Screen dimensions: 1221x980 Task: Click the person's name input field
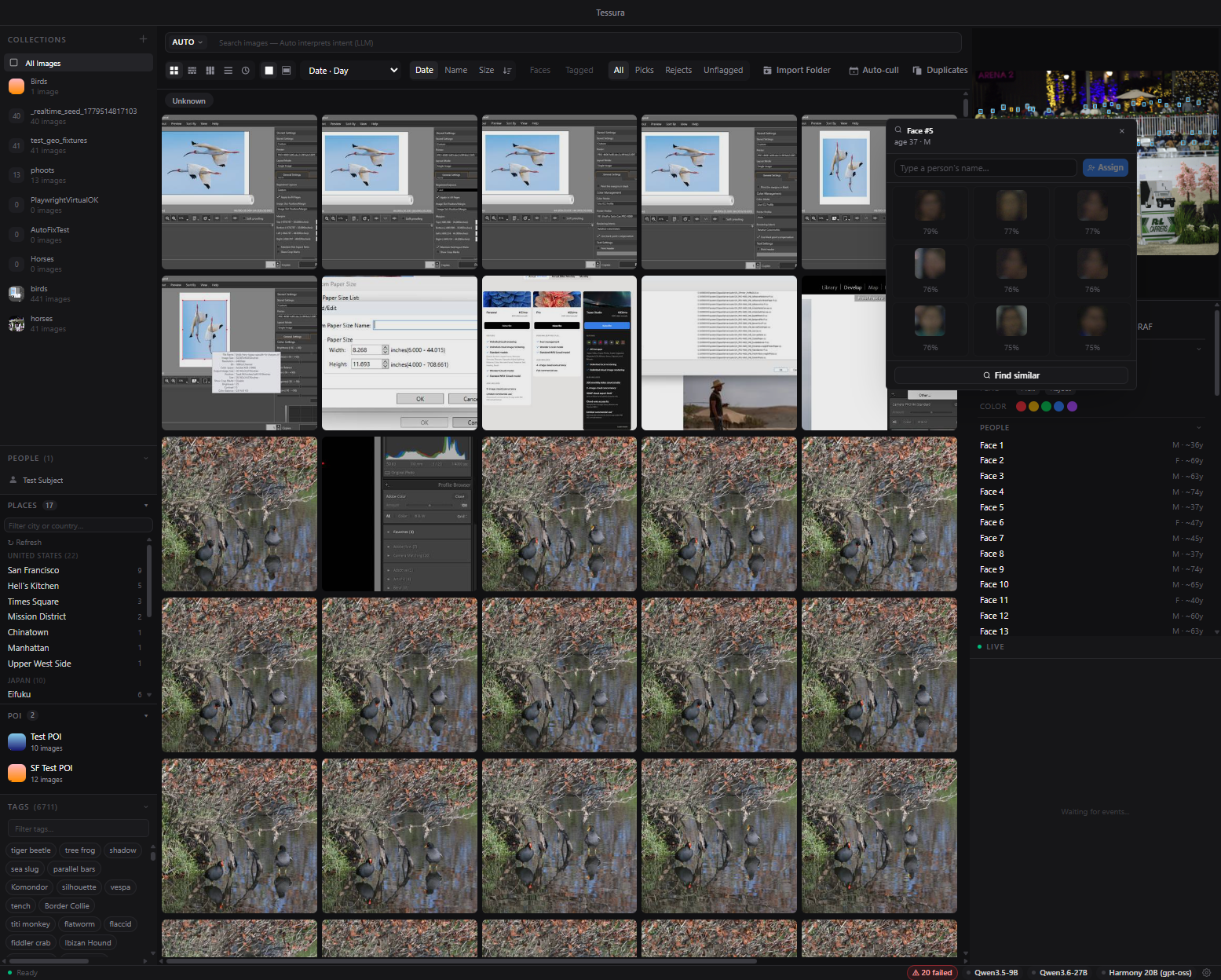point(985,168)
